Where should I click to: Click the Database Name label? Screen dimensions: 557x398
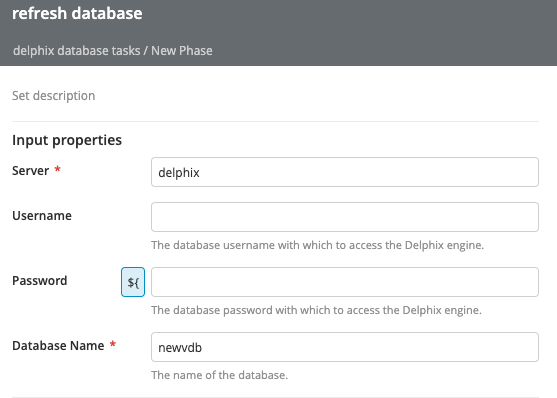point(58,346)
